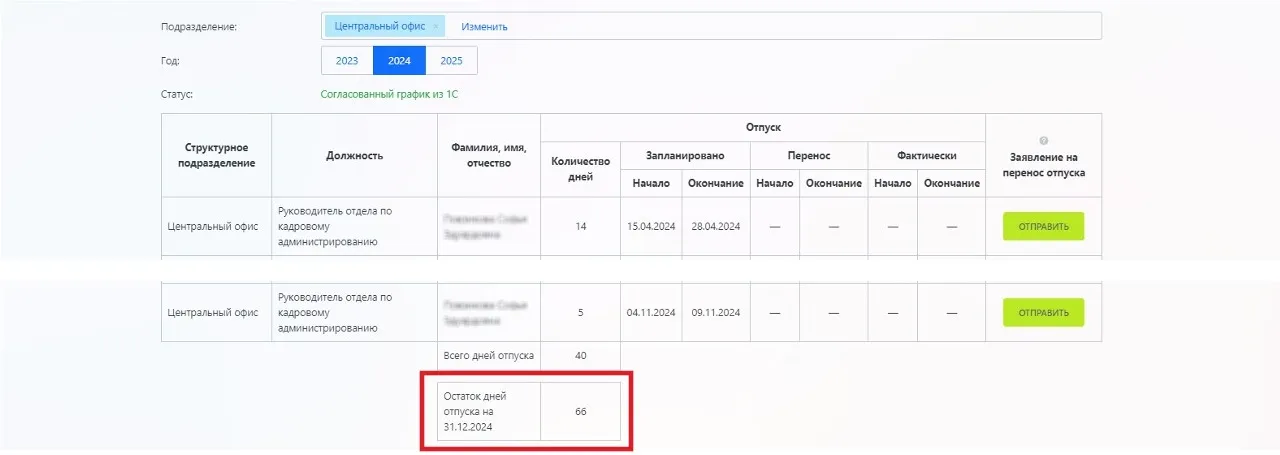Click the remaining vacation days value 66
Screen dimensions: 1280x455
580,412
